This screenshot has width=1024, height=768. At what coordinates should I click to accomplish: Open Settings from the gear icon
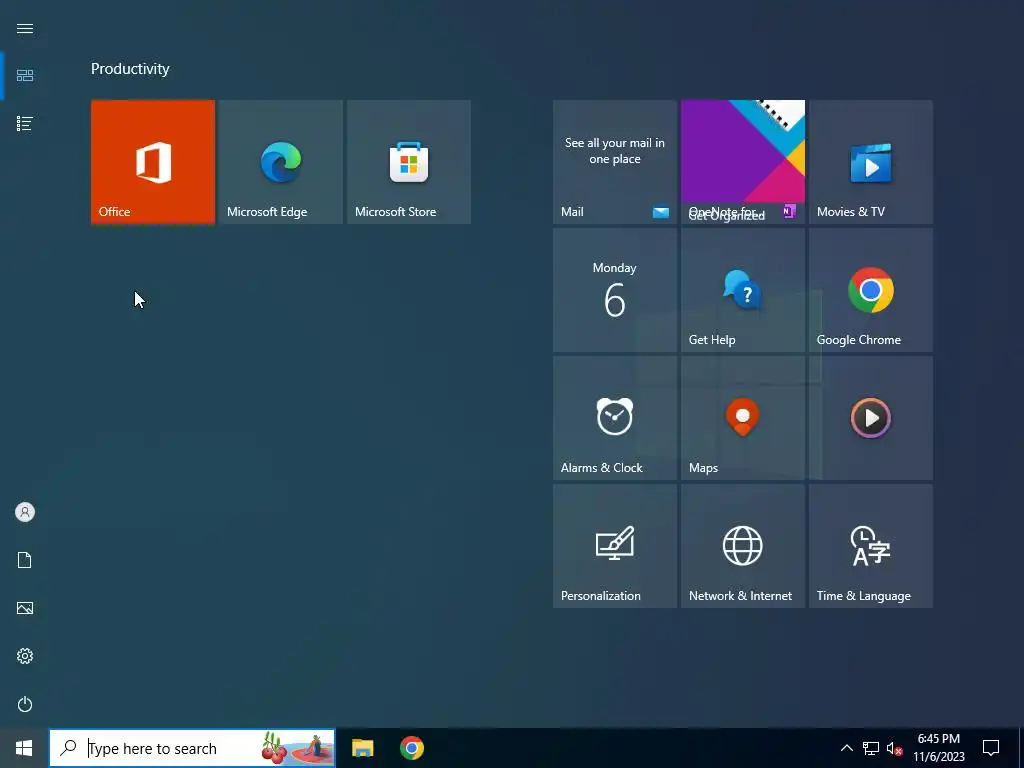25,656
